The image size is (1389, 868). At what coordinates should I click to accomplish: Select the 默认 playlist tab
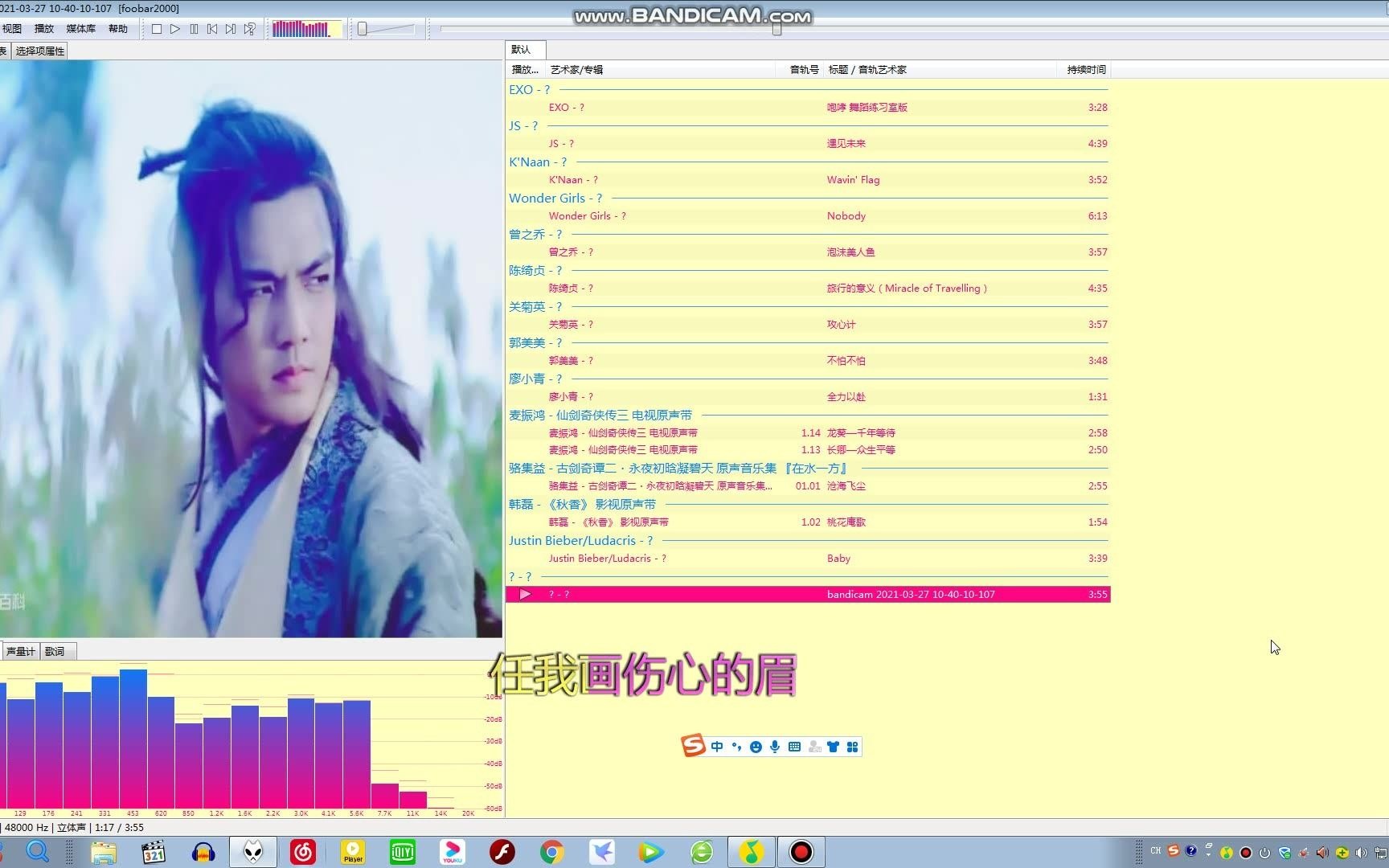[x=525, y=49]
